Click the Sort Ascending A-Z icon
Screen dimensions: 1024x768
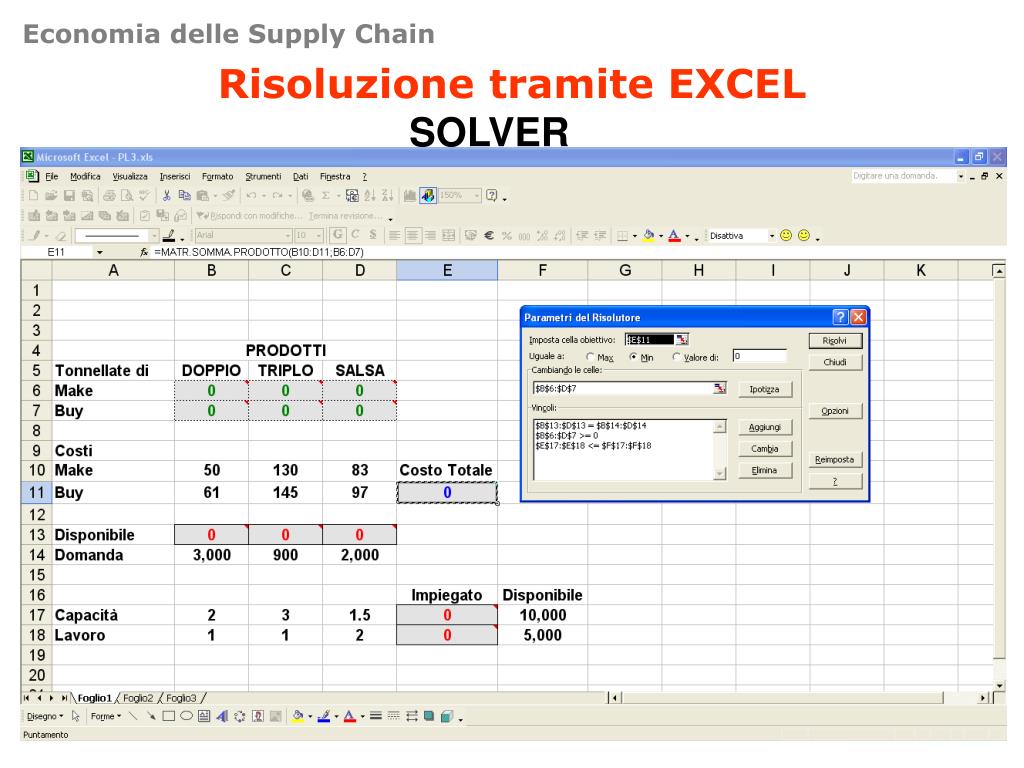(370, 195)
